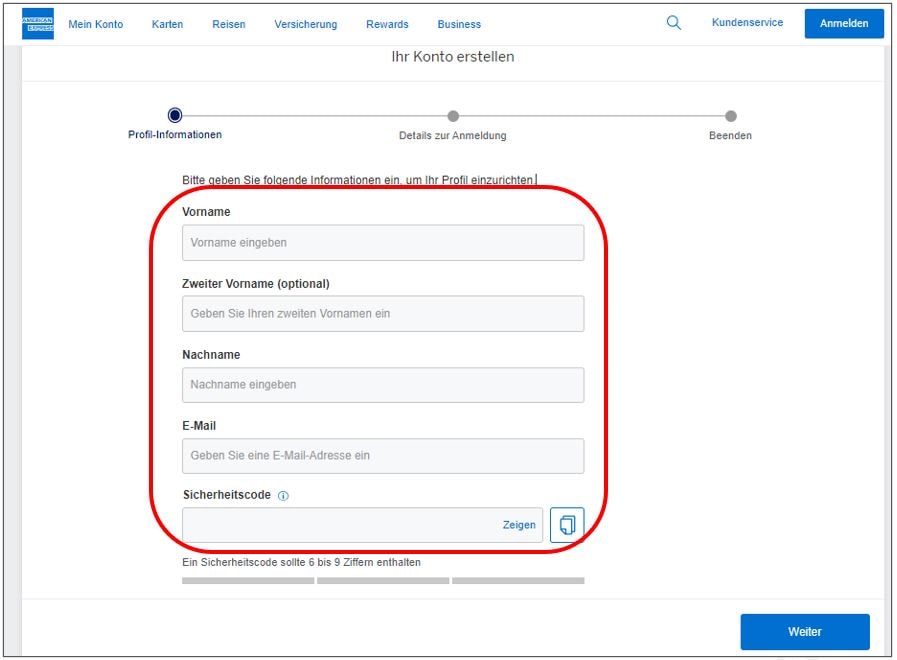Click the Kundenservice link

[x=747, y=23]
